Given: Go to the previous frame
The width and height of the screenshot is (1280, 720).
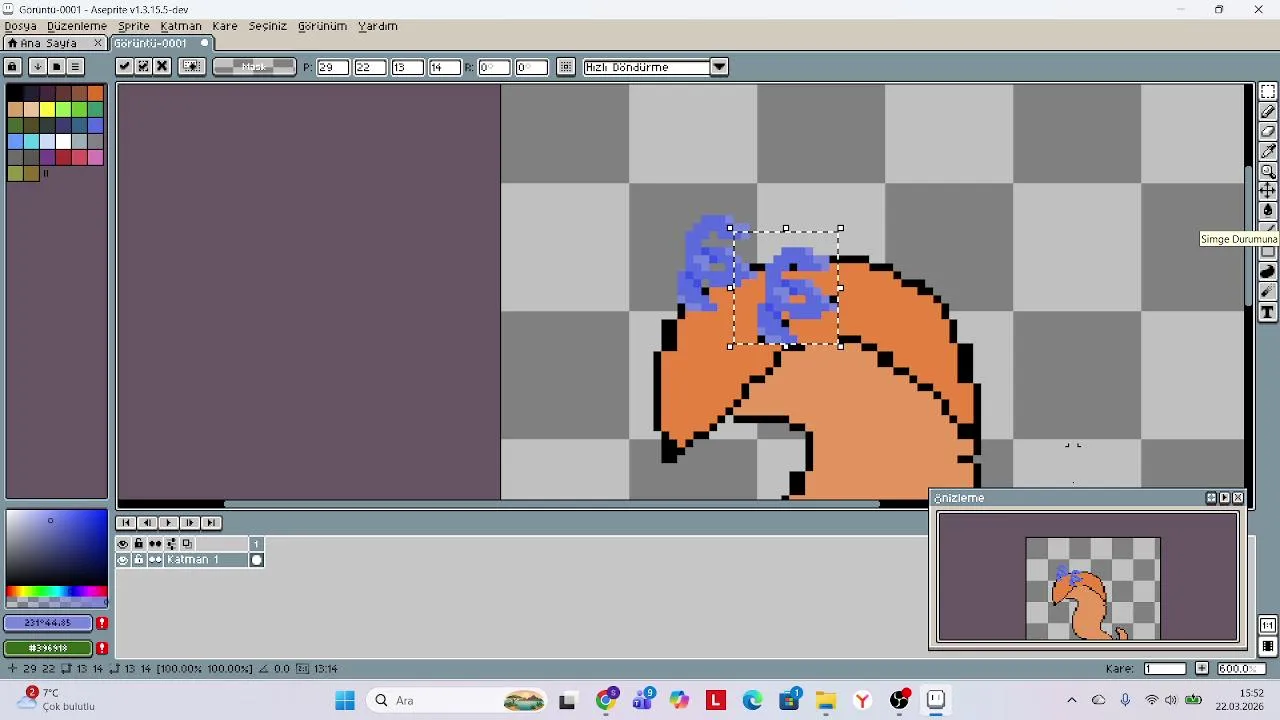Looking at the screenshot, I should coord(147,523).
